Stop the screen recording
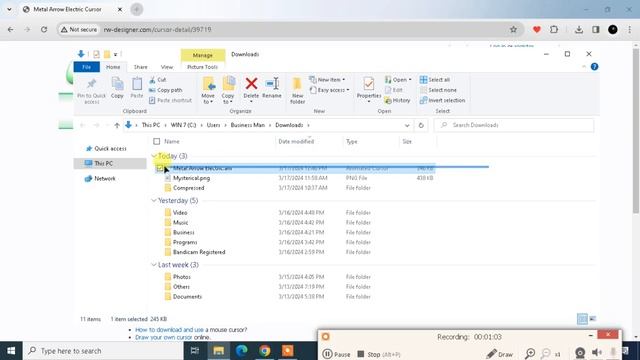This screenshot has width=640, height=360. pyautogui.click(x=379, y=354)
